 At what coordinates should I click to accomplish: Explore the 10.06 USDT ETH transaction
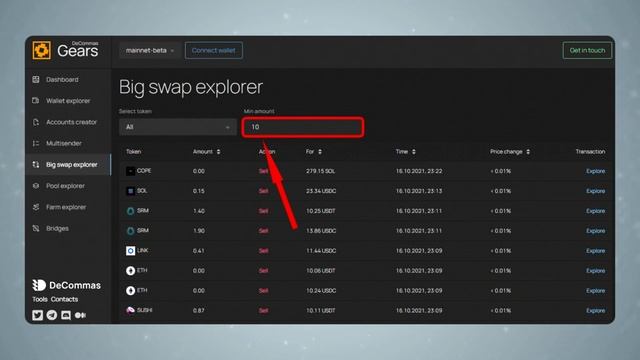(596, 271)
